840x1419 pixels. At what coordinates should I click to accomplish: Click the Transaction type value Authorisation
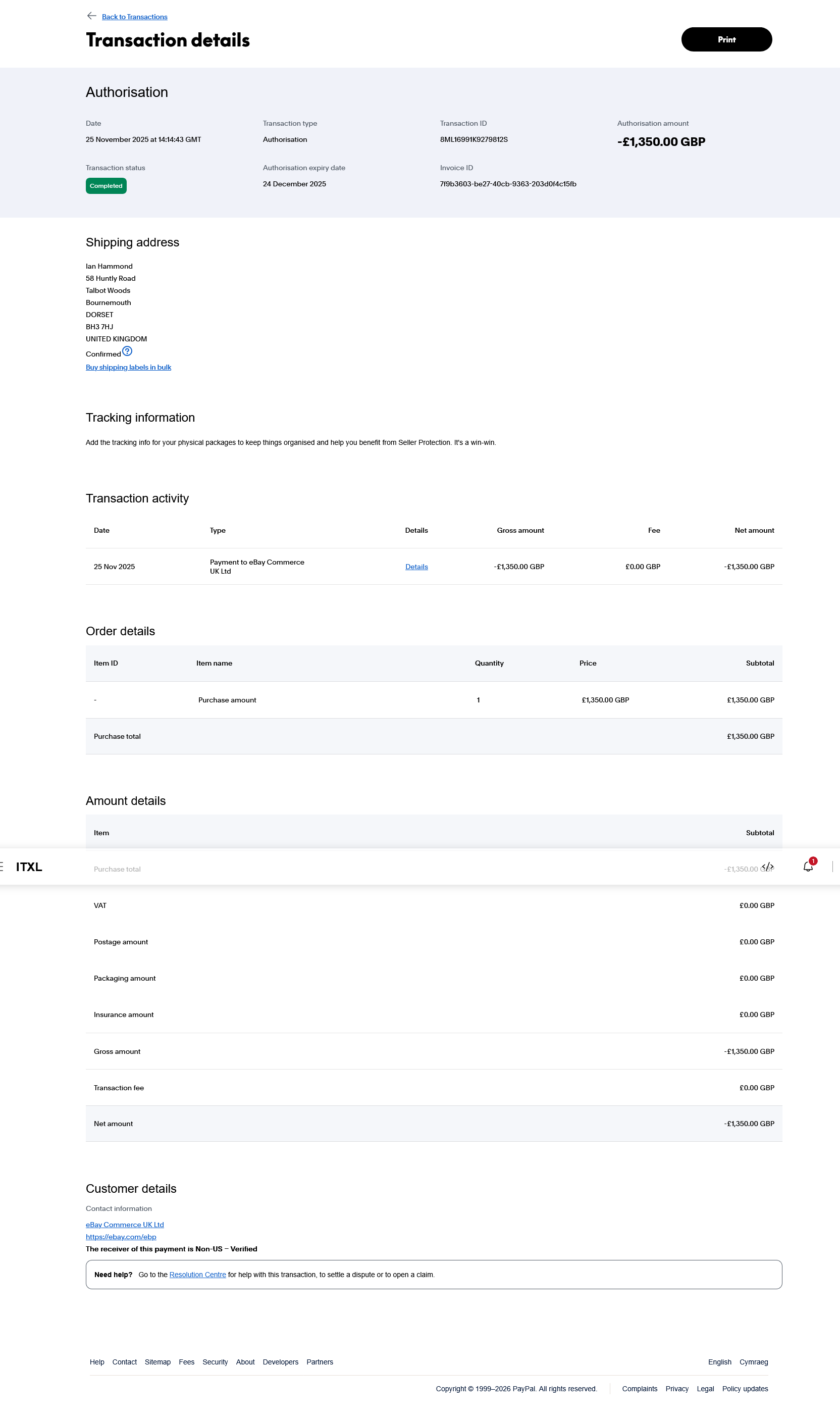285,140
